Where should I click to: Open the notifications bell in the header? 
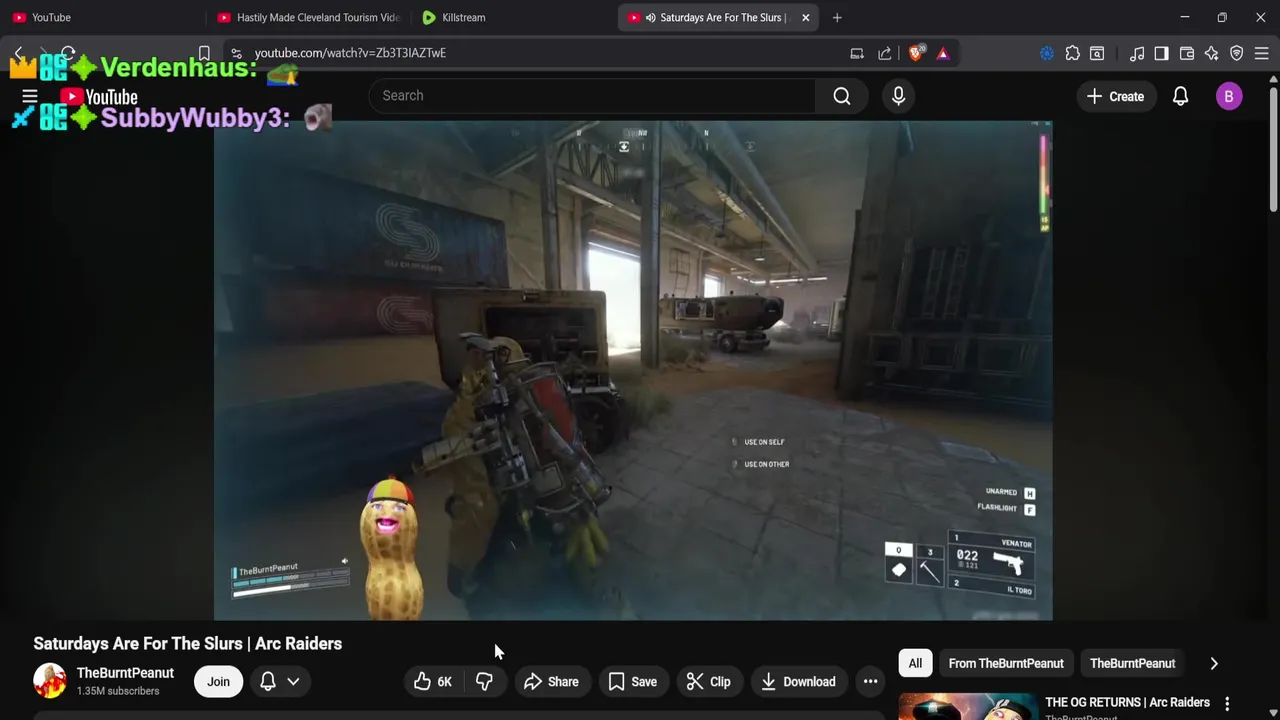click(1180, 96)
